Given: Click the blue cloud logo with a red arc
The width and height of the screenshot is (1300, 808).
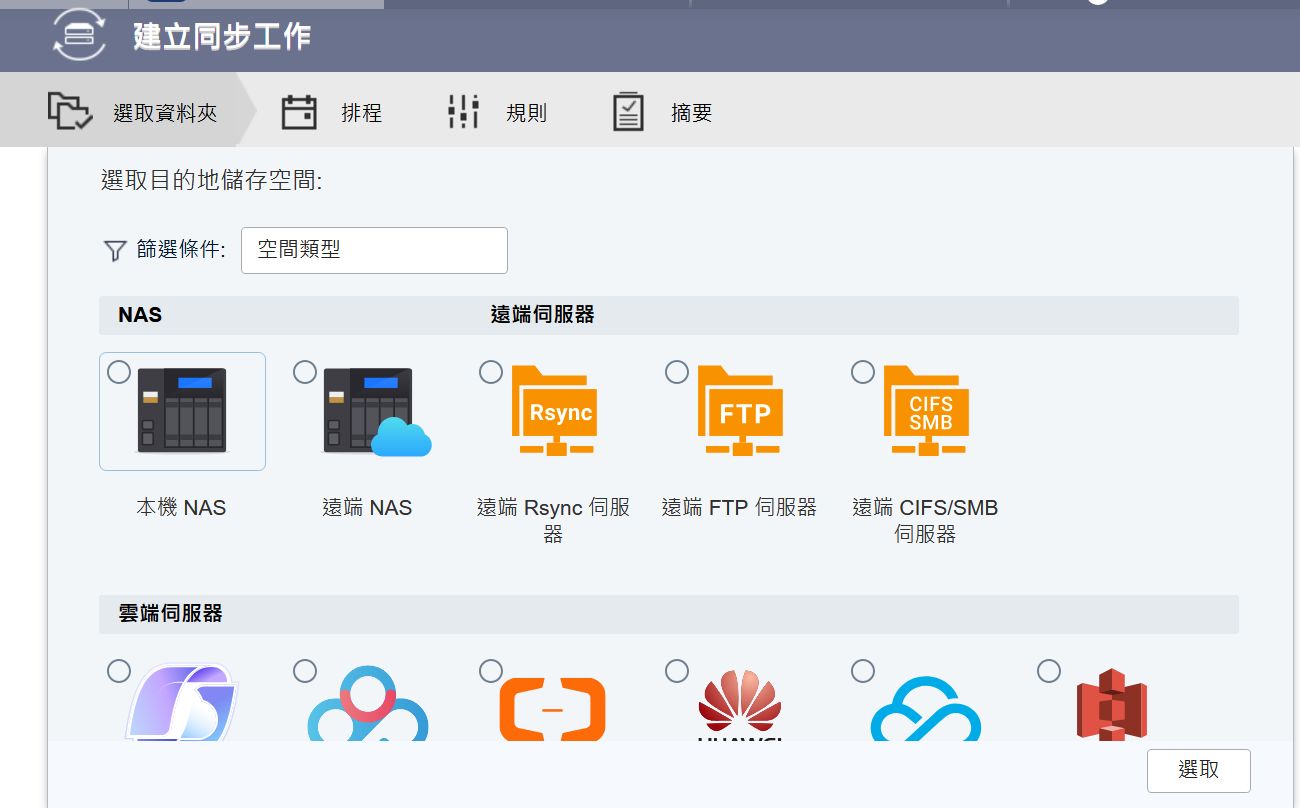Looking at the screenshot, I should 368,703.
